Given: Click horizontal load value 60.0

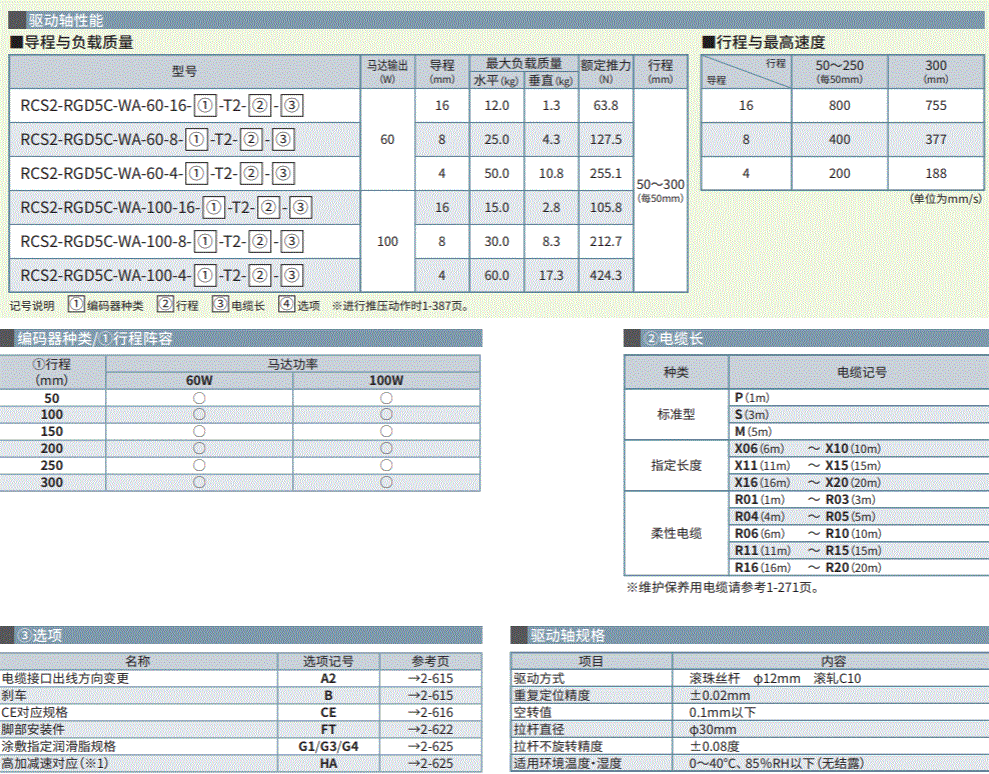Looking at the screenshot, I should click(496, 276).
